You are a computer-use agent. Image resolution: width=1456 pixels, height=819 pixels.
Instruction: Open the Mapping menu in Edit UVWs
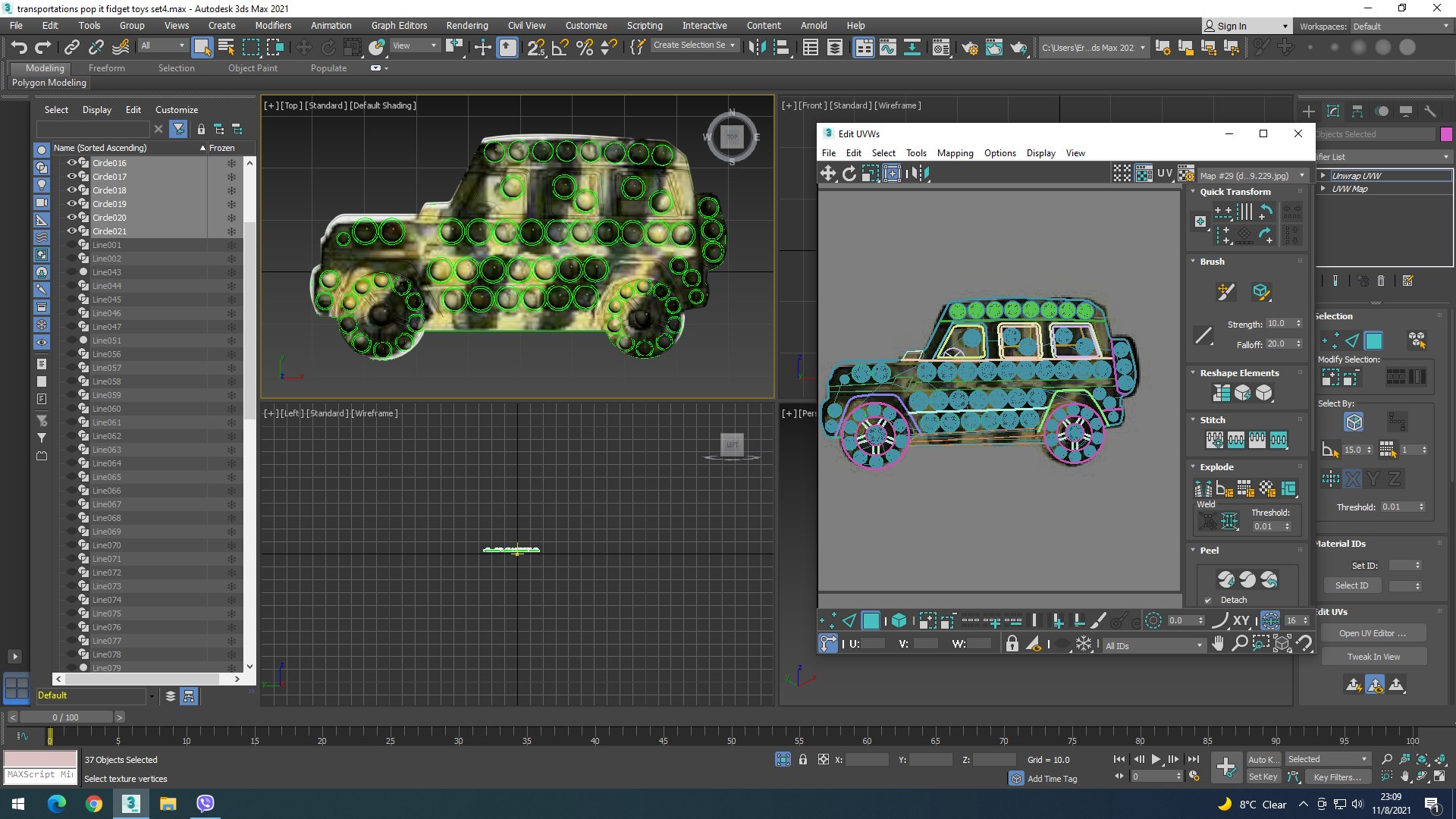point(955,153)
